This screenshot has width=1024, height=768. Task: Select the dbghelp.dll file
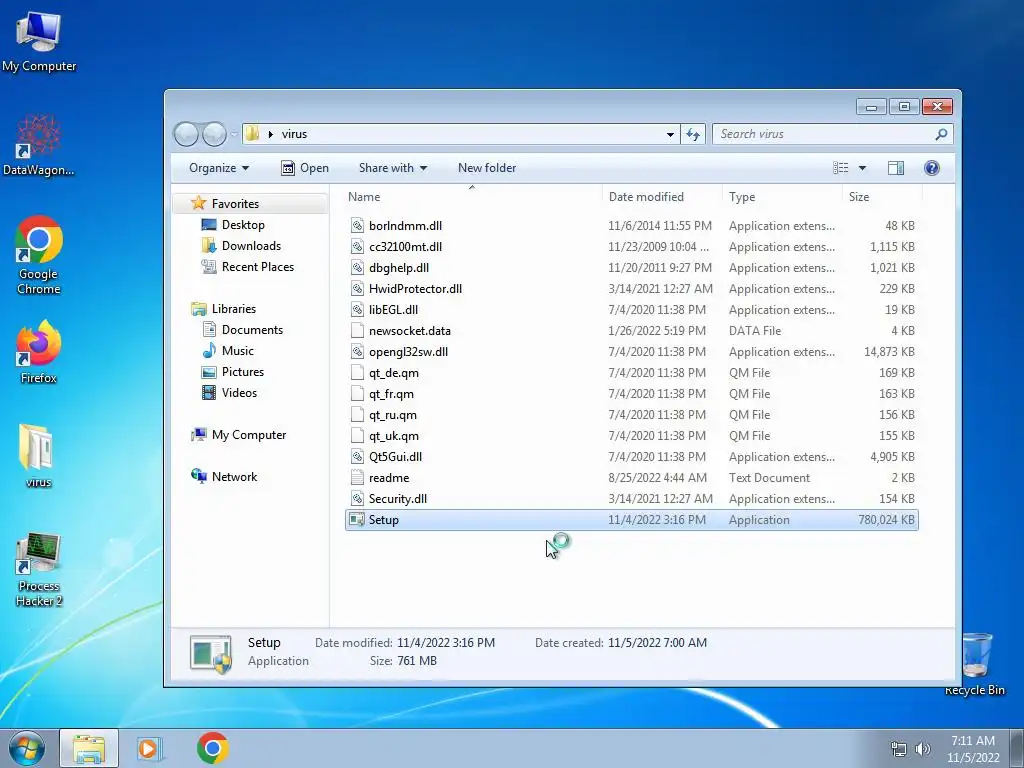[x=632, y=268]
